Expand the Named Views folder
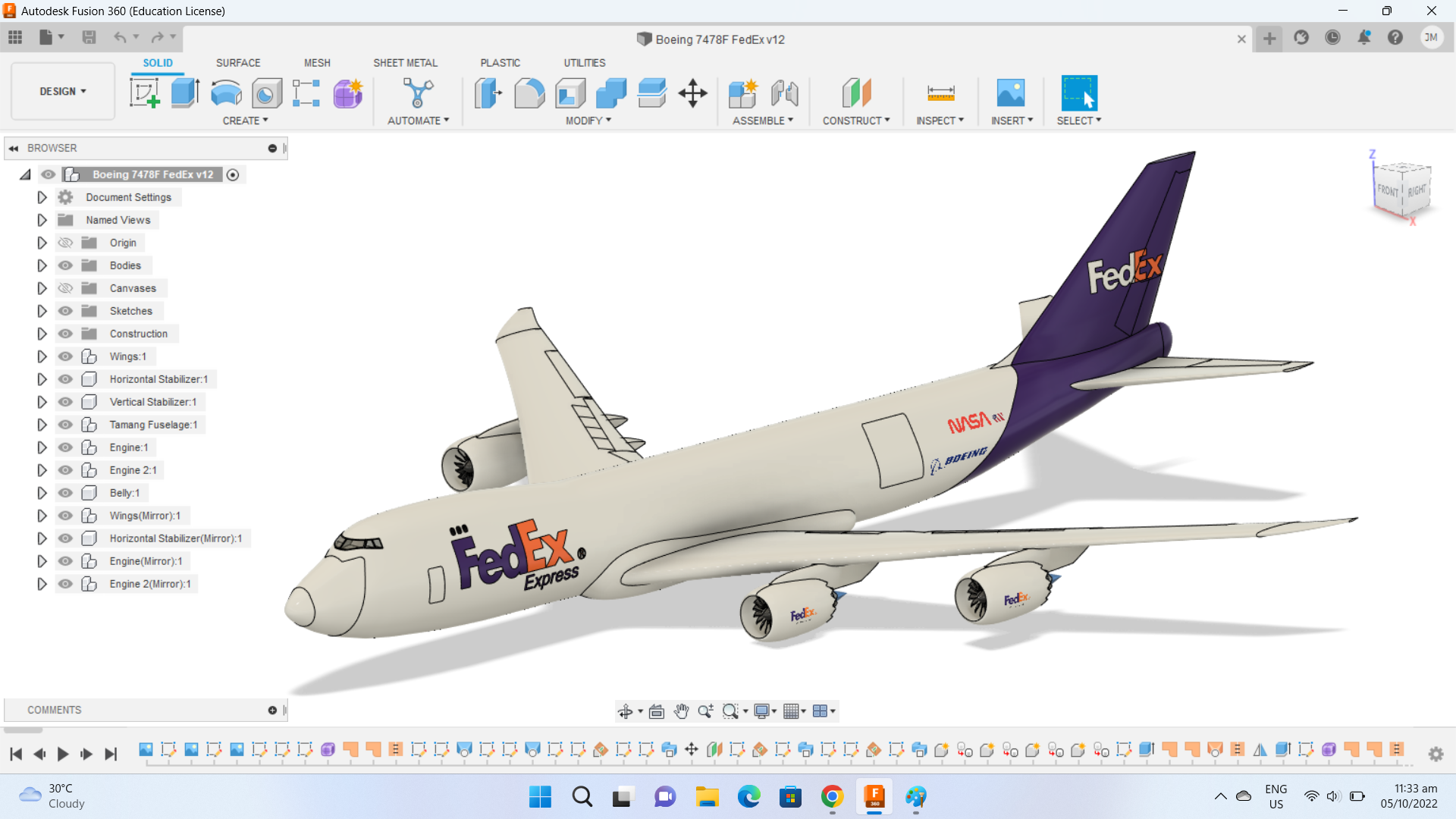 point(42,220)
